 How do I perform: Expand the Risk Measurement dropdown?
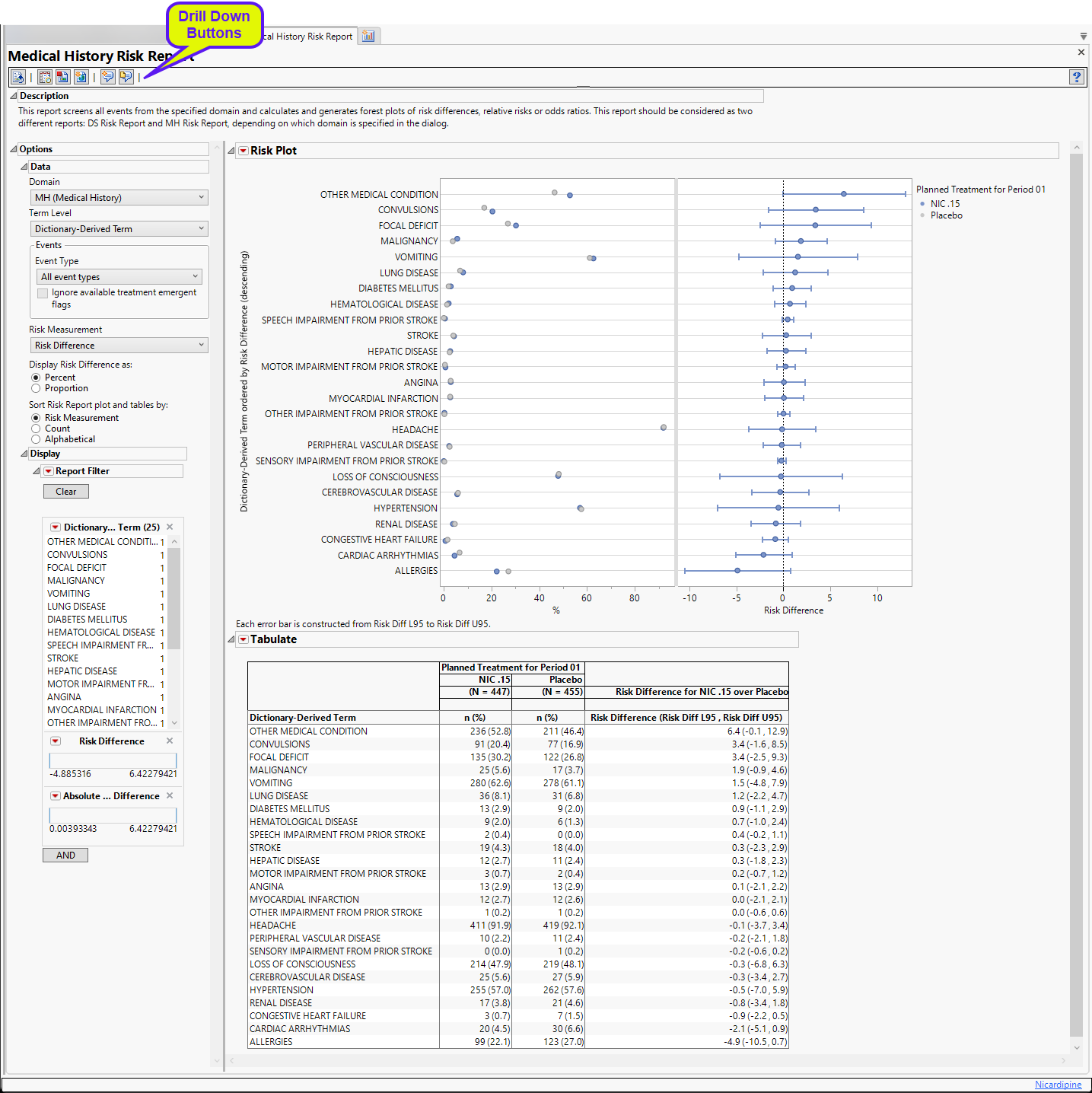click(119, 346)
